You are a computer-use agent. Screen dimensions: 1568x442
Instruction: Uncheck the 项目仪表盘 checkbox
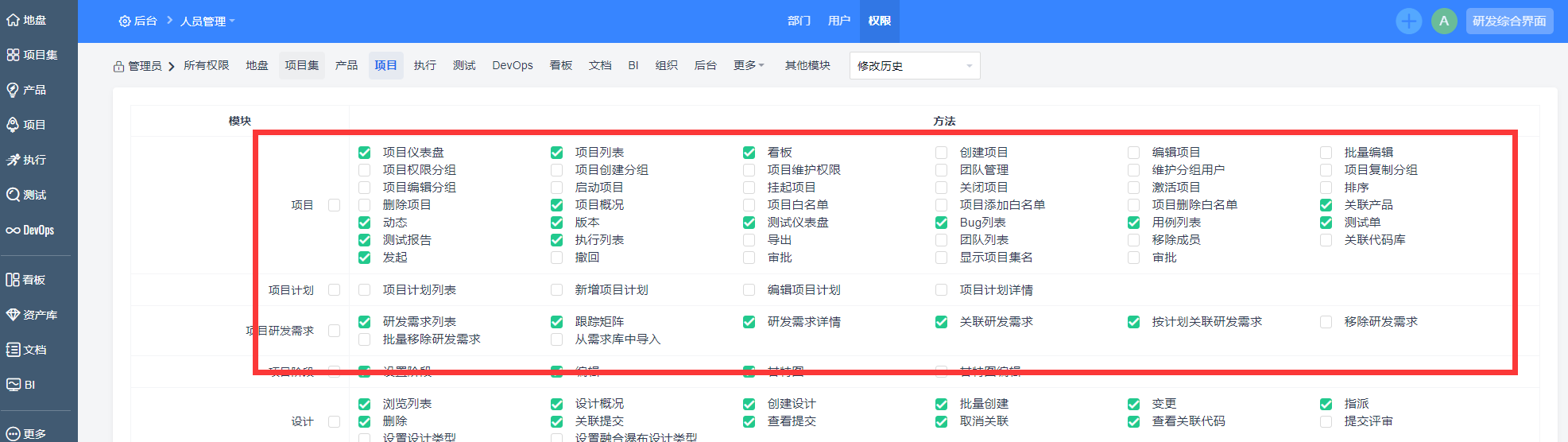[x=365, y=153]
